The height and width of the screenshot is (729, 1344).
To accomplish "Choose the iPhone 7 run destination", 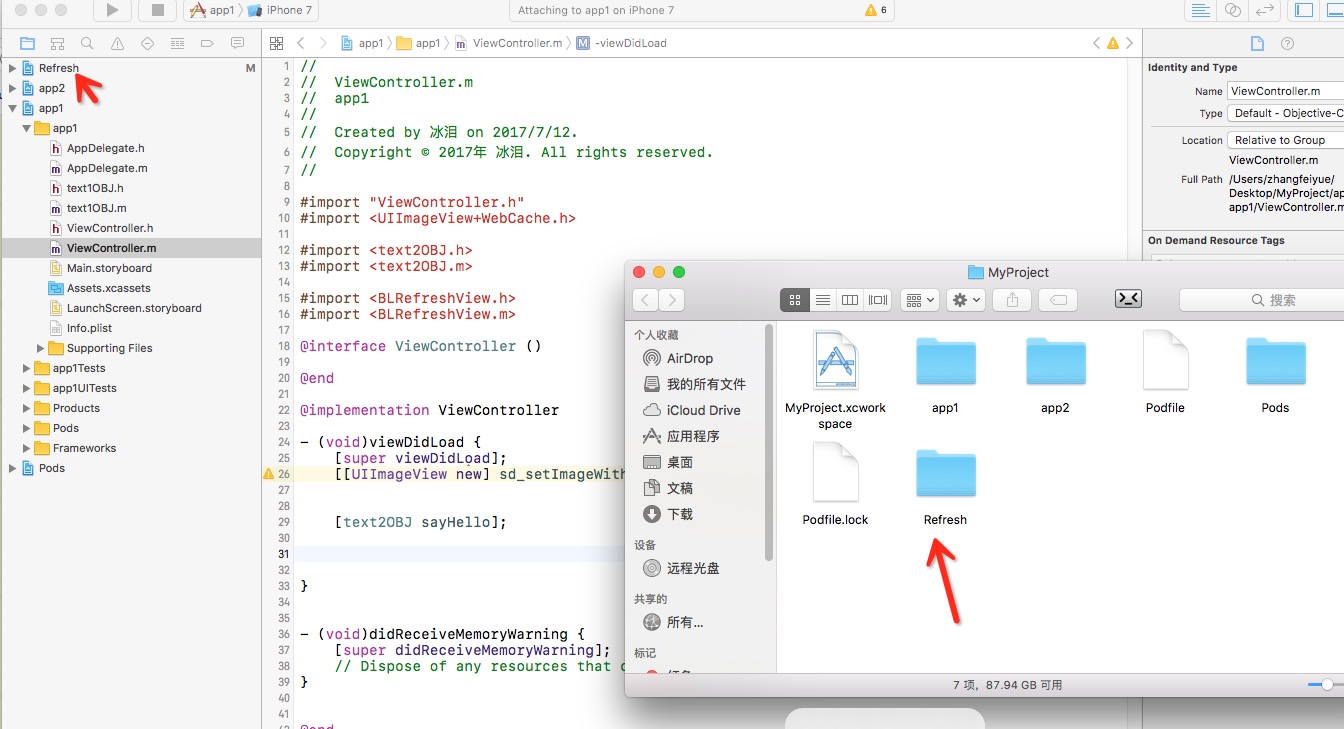I will coord(281,10).
